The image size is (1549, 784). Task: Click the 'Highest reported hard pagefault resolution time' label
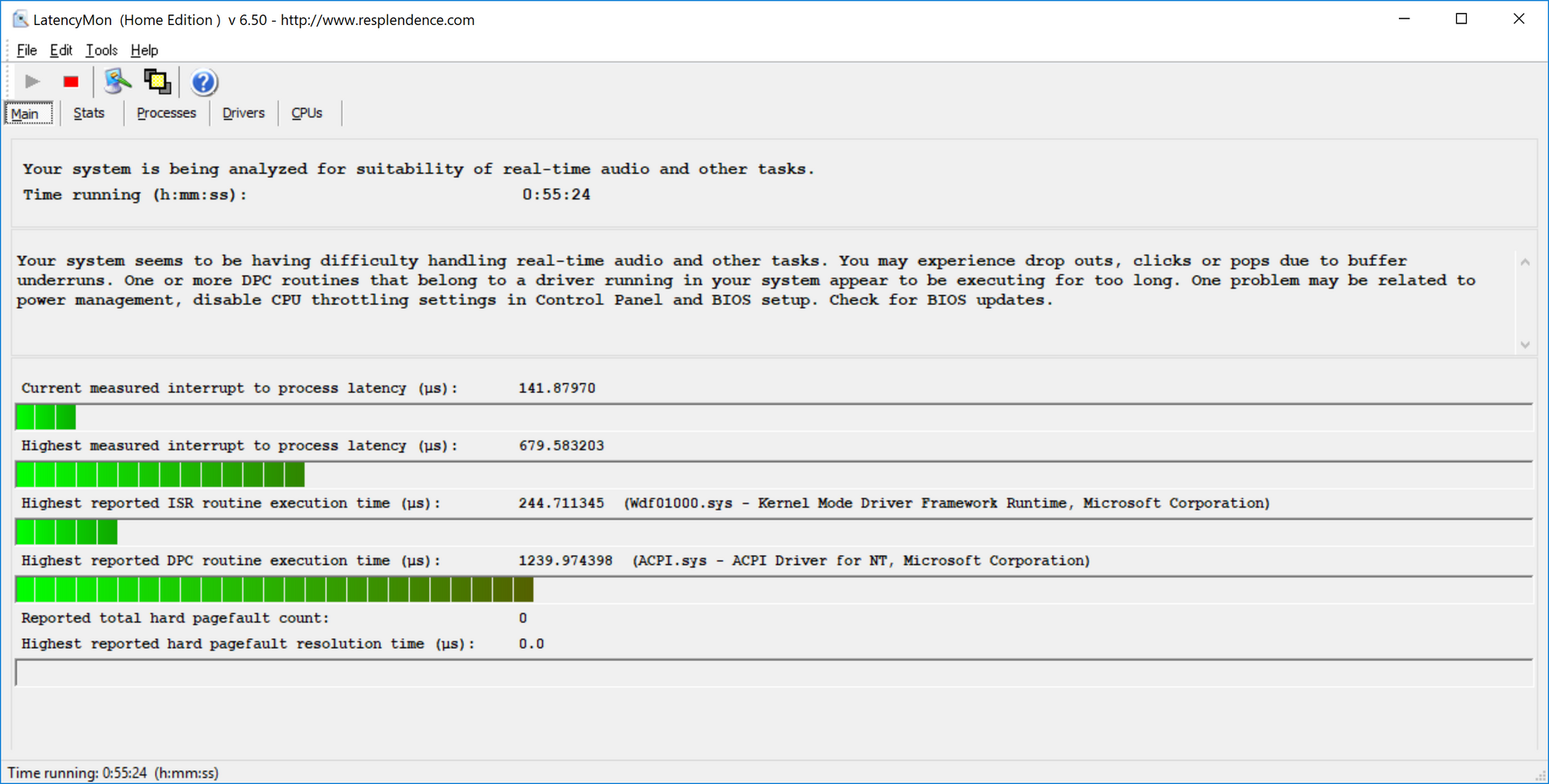248,644
